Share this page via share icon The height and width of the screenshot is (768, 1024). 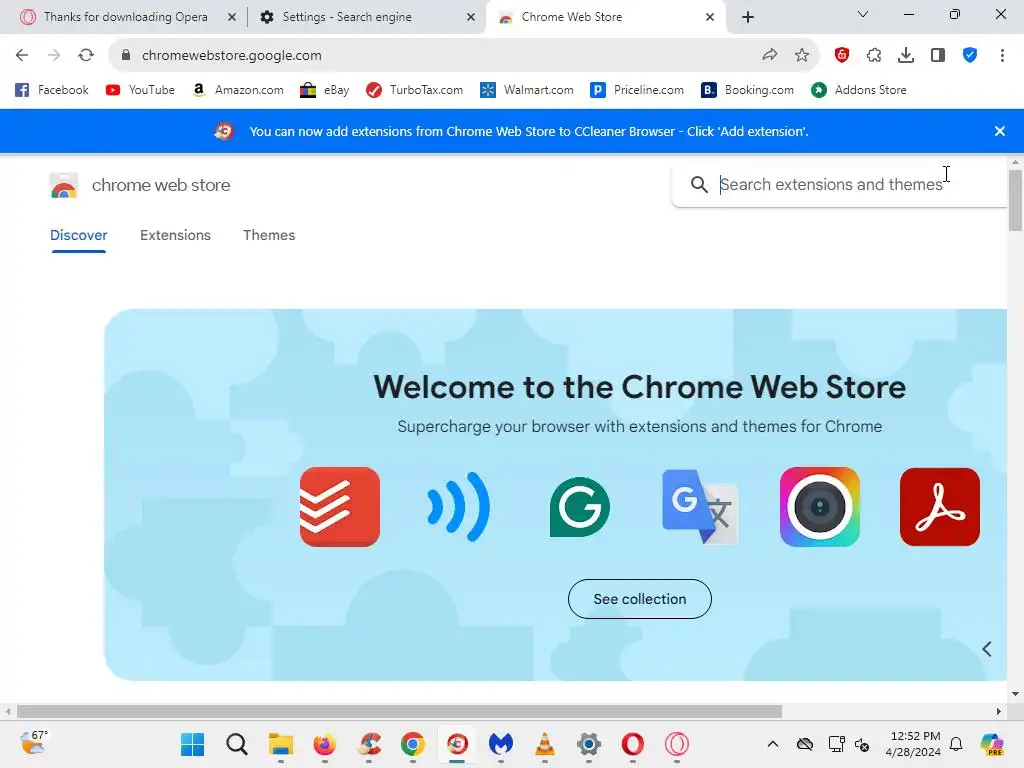coord(770,56)
